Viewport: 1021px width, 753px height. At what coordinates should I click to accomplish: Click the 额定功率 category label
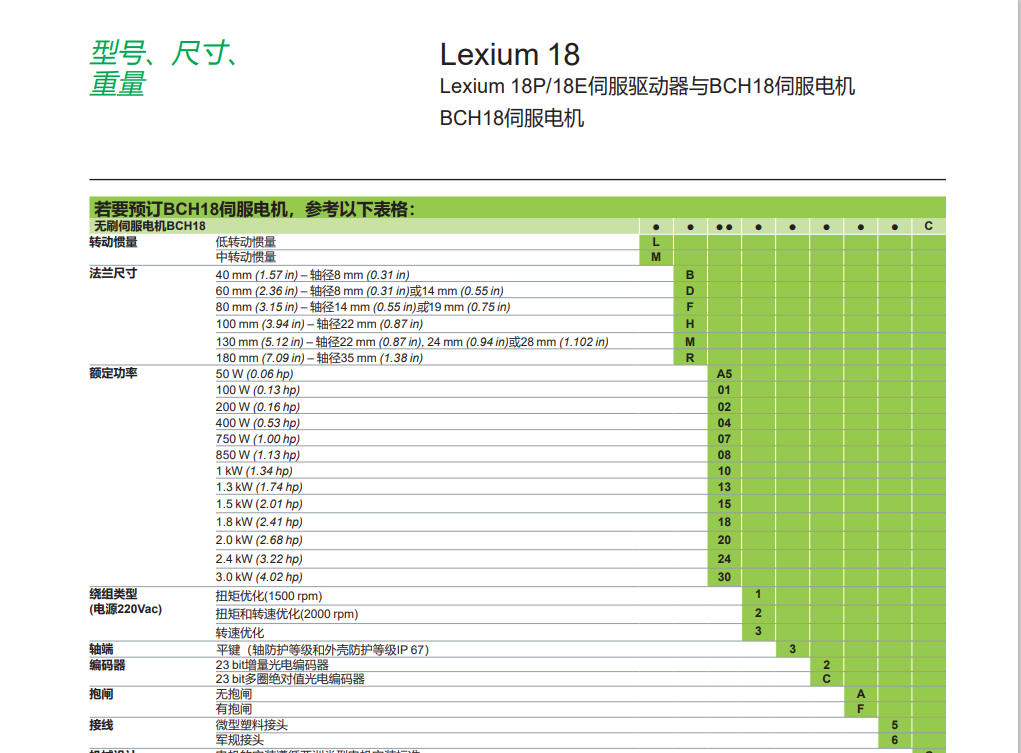coord(113,373)
